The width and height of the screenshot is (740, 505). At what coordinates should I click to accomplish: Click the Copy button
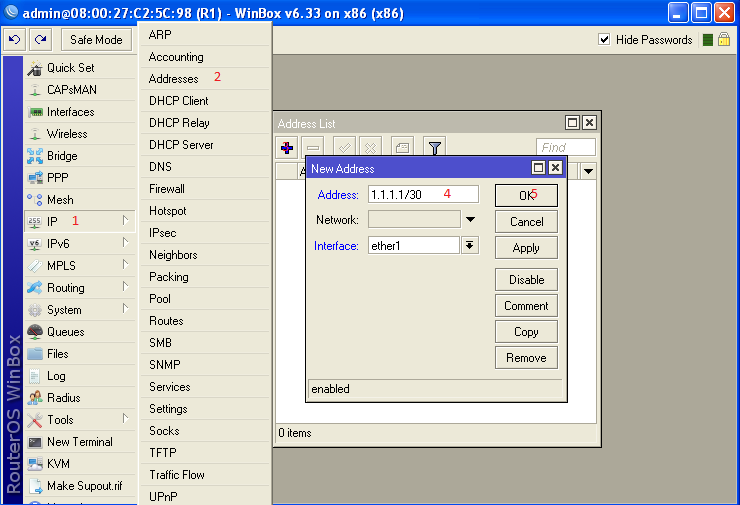click(x=526, y=332)
